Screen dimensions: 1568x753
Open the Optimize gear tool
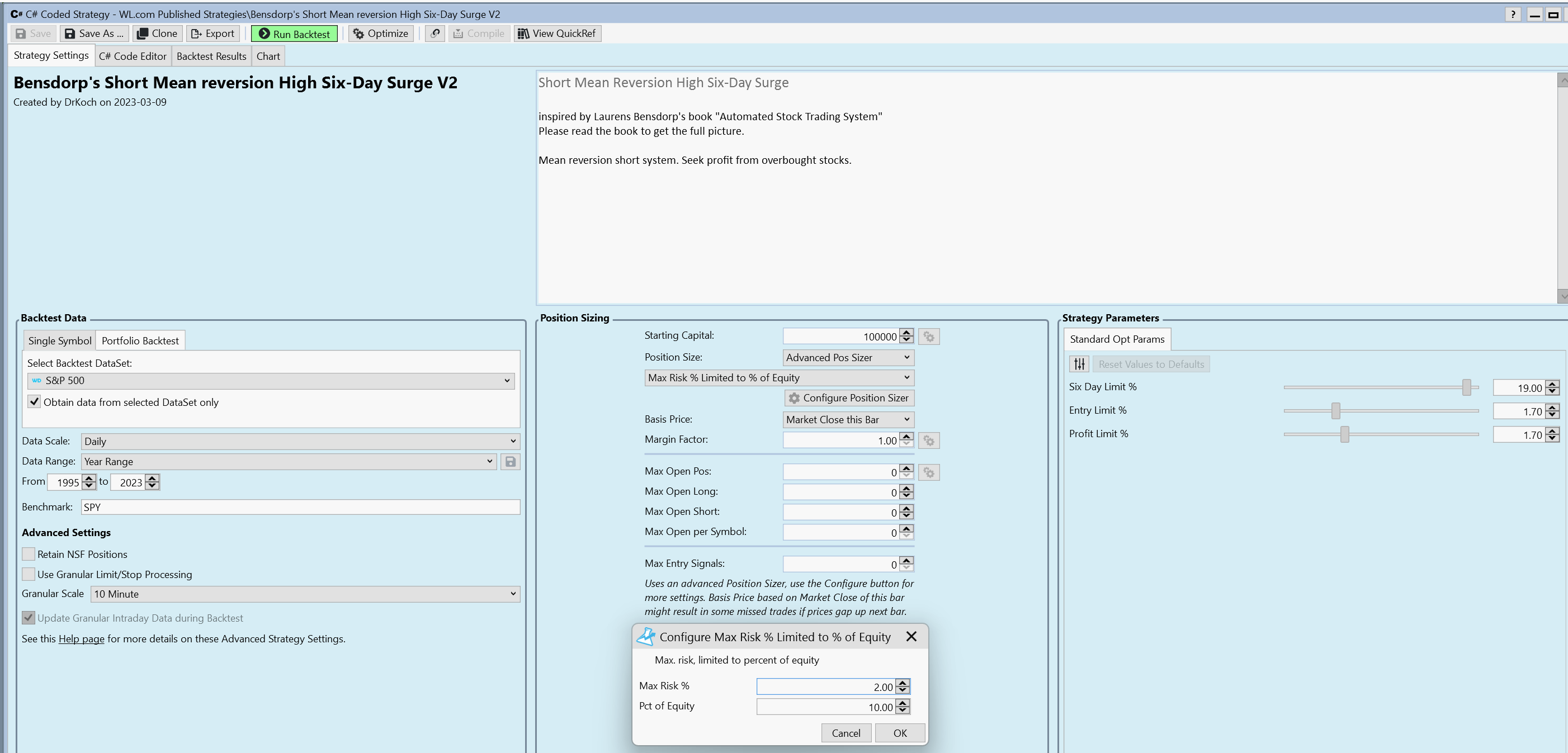pyautogui.click(x=358, y=34)
